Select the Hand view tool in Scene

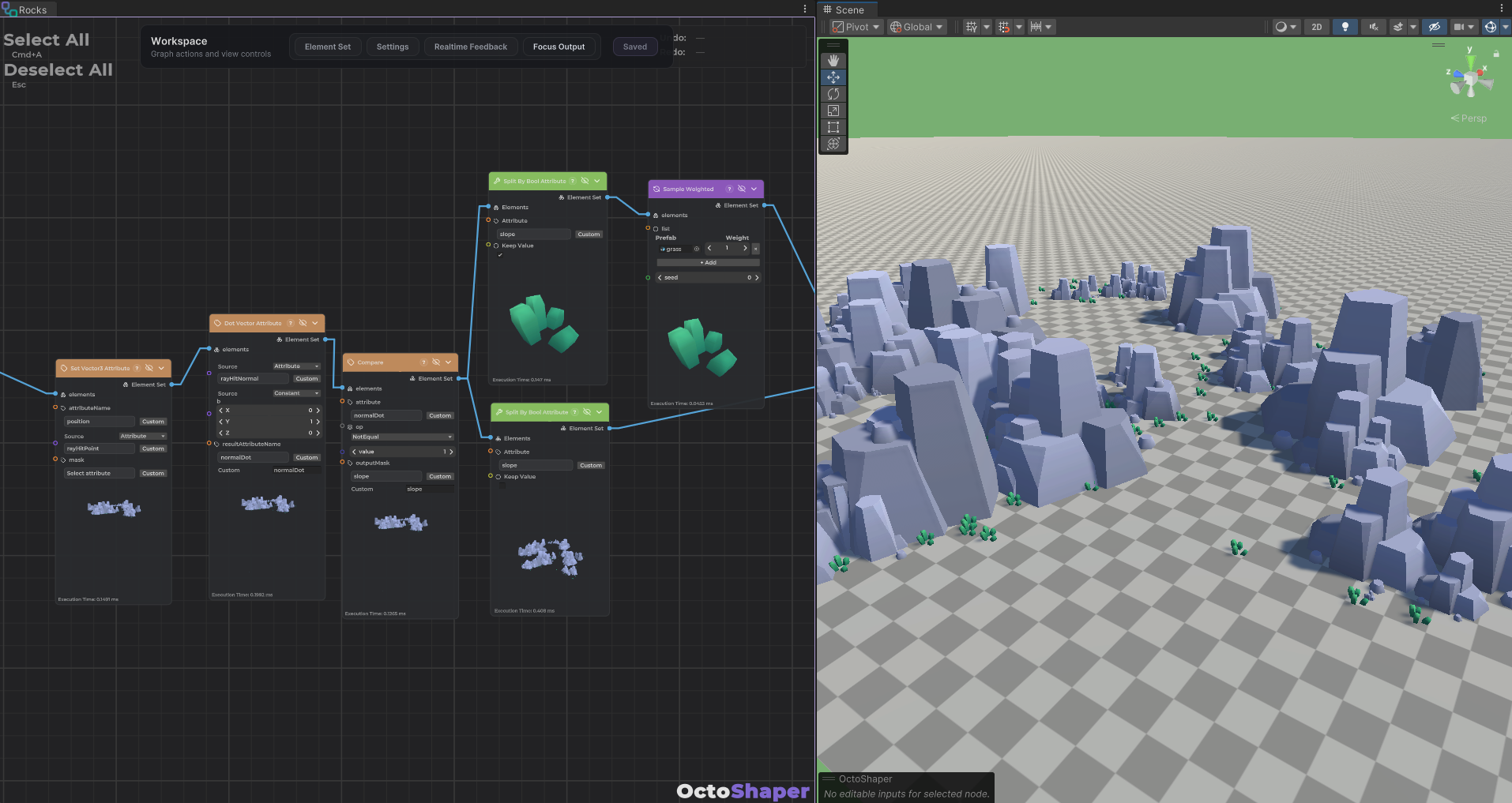(x=833, y=61)
